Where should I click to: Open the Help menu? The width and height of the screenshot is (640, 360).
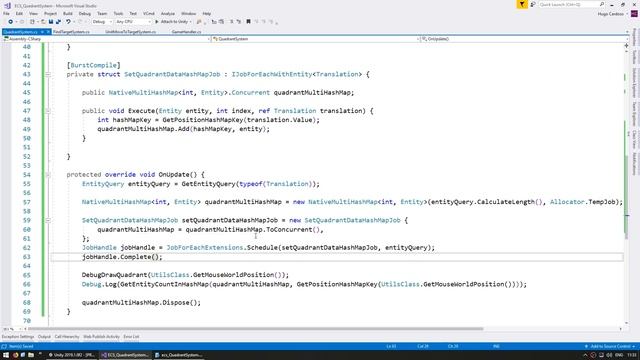pos(207,13)
